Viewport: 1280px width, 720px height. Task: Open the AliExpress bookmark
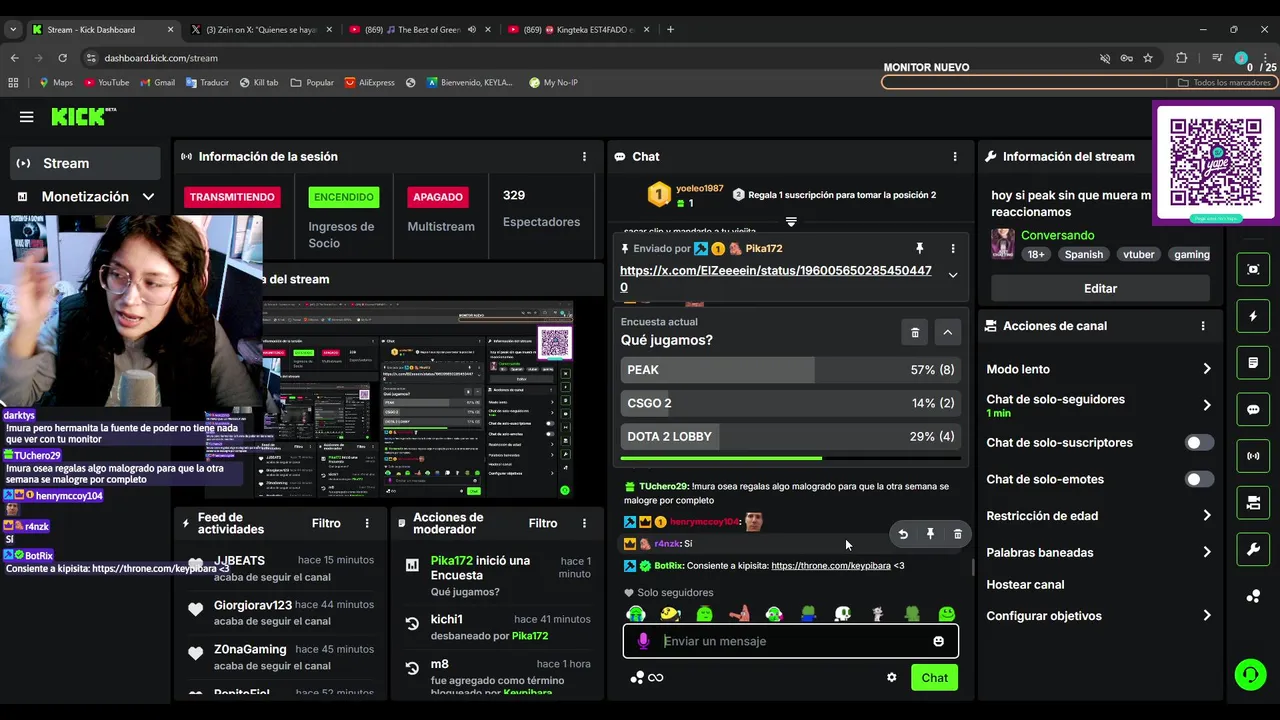coord(369,83)
